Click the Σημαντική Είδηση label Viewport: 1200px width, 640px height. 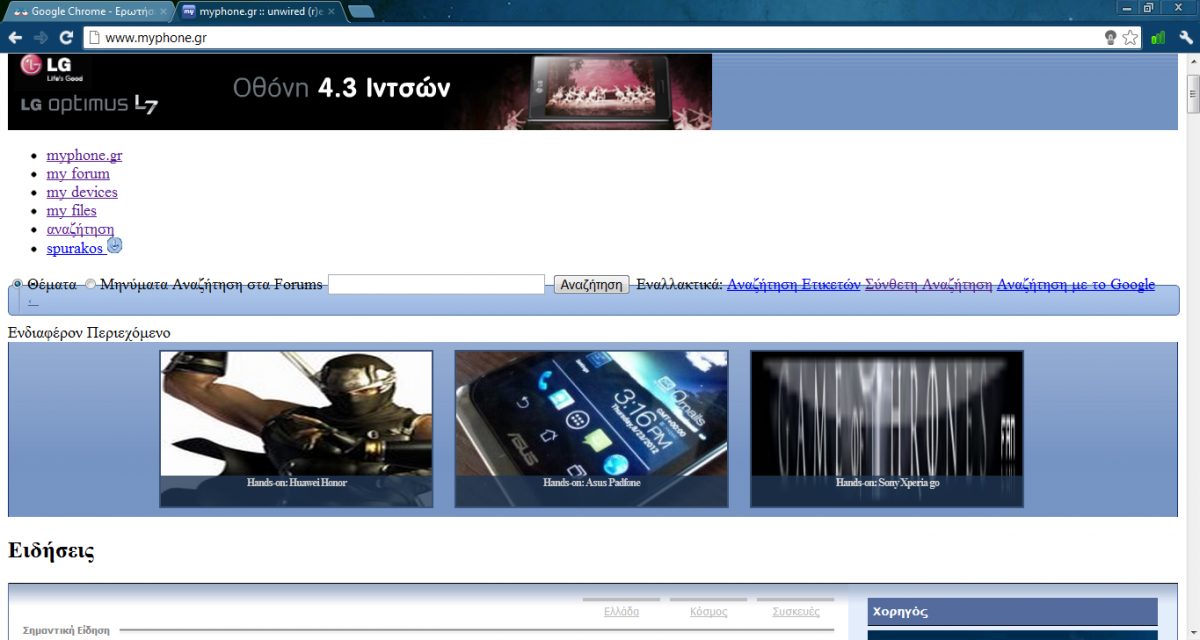66,631
